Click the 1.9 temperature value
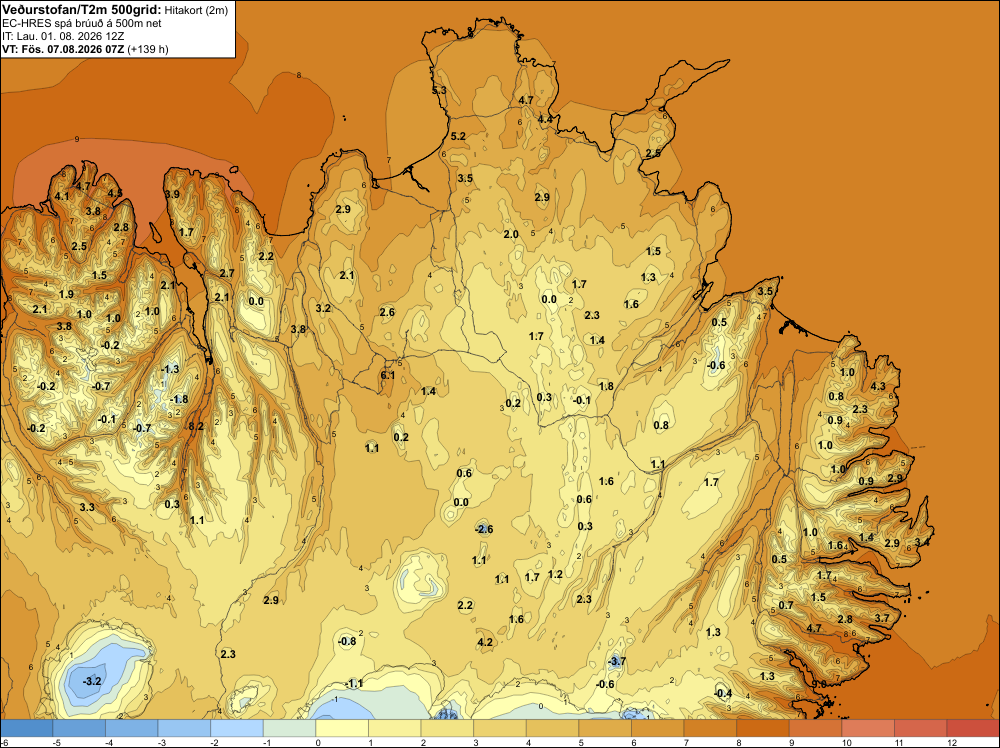This screenshot has width=1000, height=748. tap(66, 294)
